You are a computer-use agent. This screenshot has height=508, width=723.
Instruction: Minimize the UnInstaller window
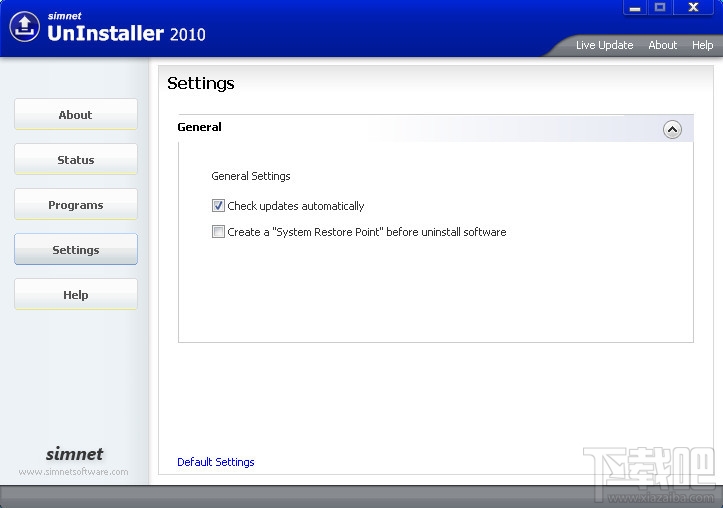click(x=635, y=7)
